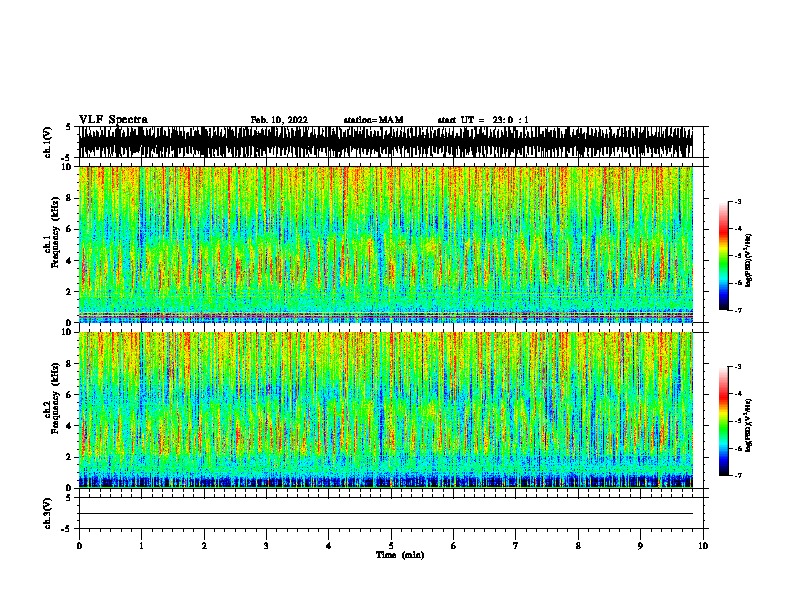Click the "6" kHz tick of the ch.2 spectrogram
Screen dimensions: 792x612
[x=70, y=394]
